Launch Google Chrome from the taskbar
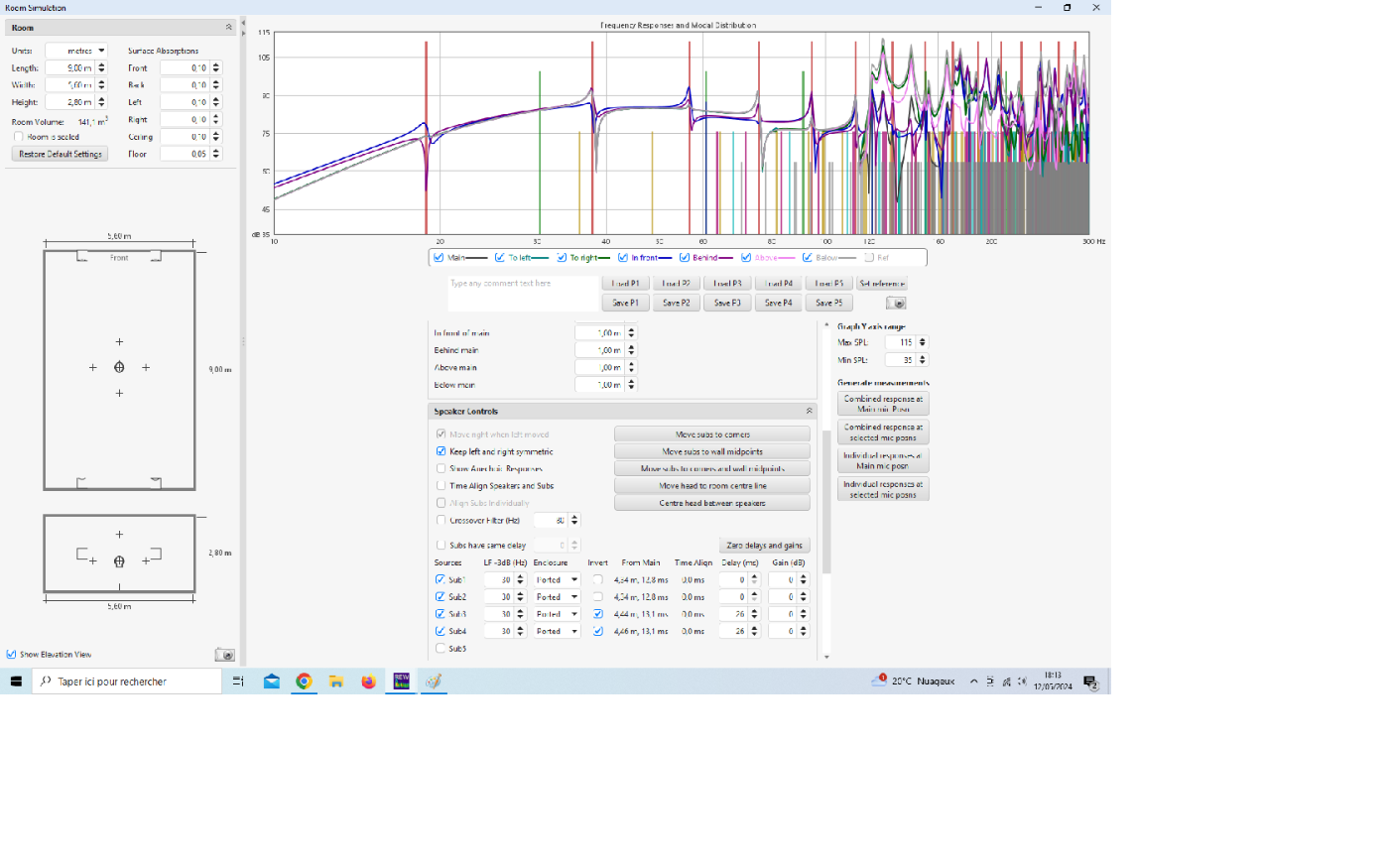1389x868 pixels. point(304,682)
